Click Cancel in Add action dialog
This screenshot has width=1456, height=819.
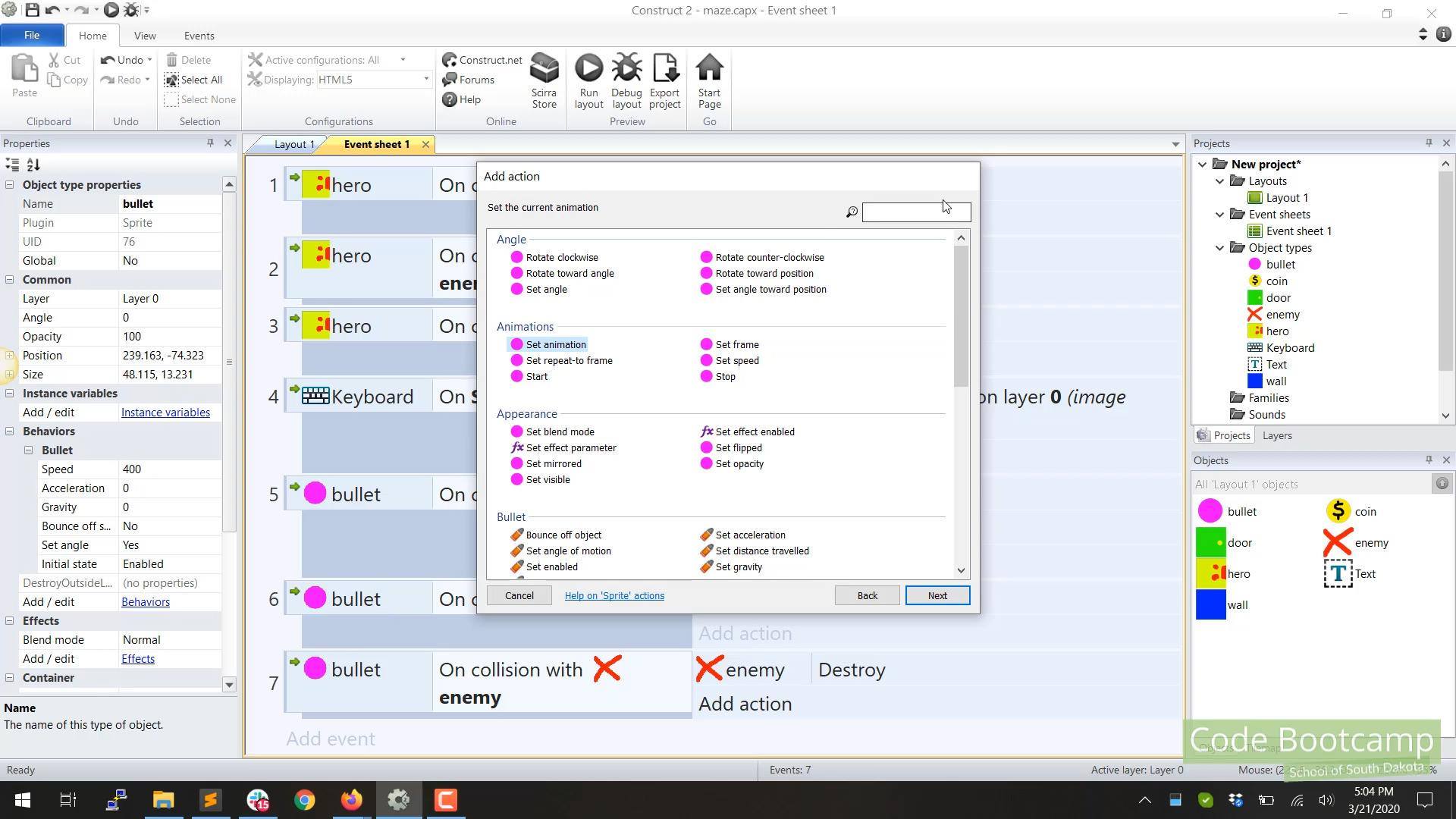click(x=519, y=595)
